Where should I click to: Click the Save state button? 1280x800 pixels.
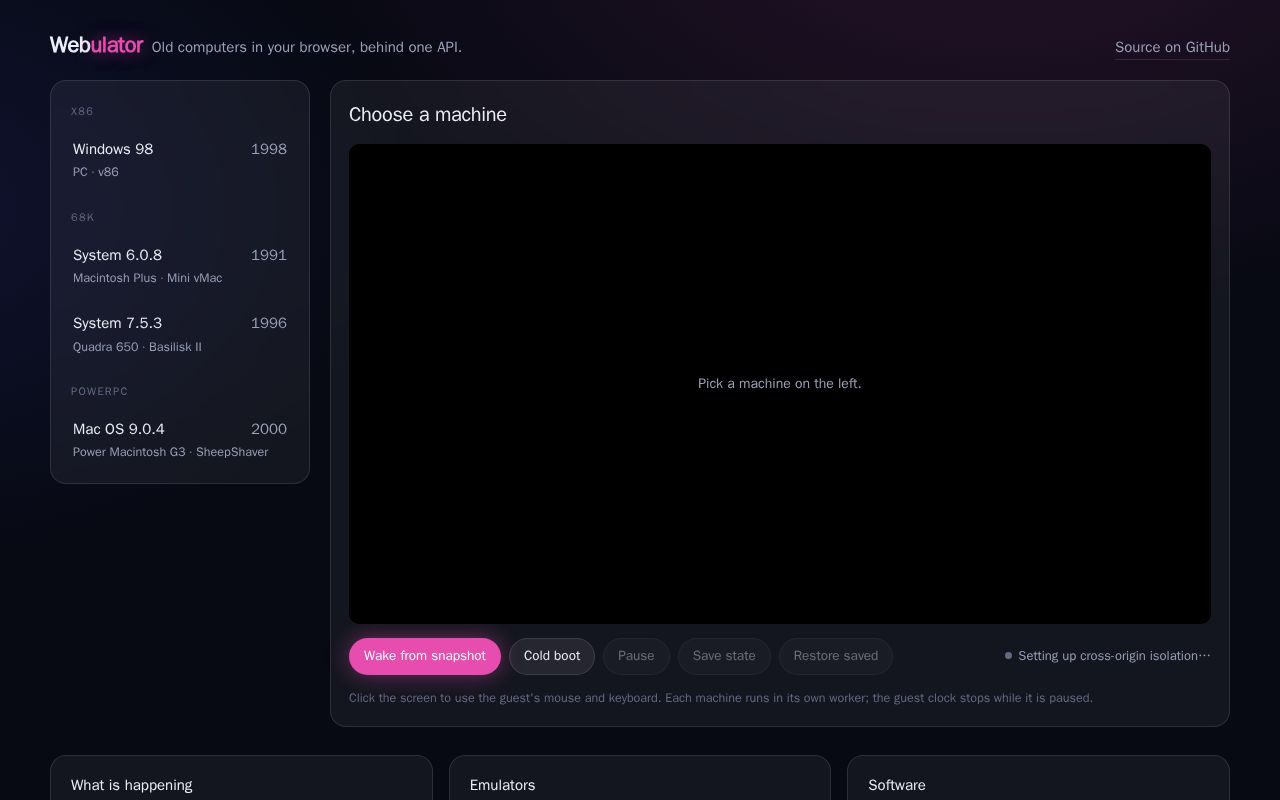point(724,656)
